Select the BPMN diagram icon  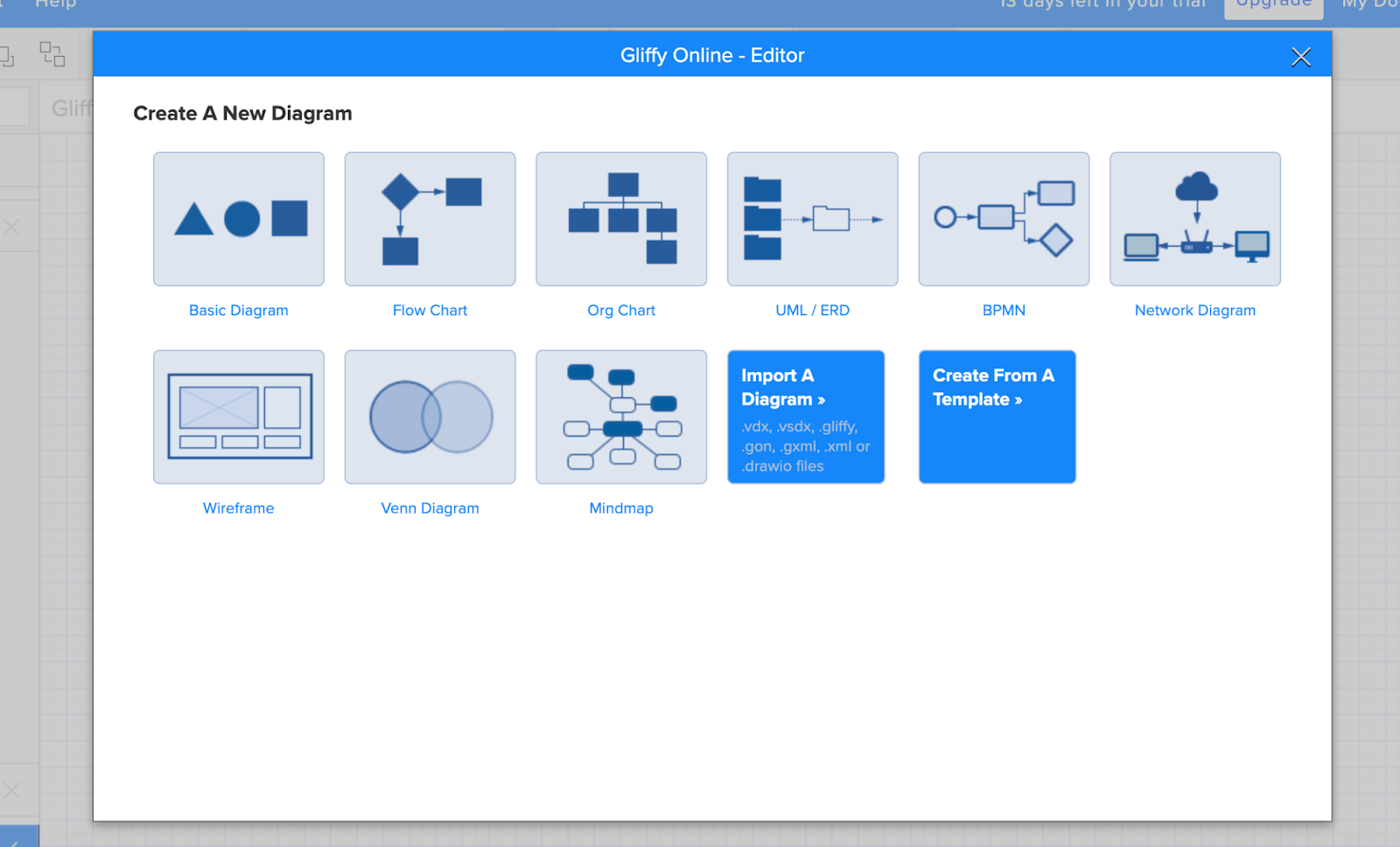click(x=1004, y=219)
